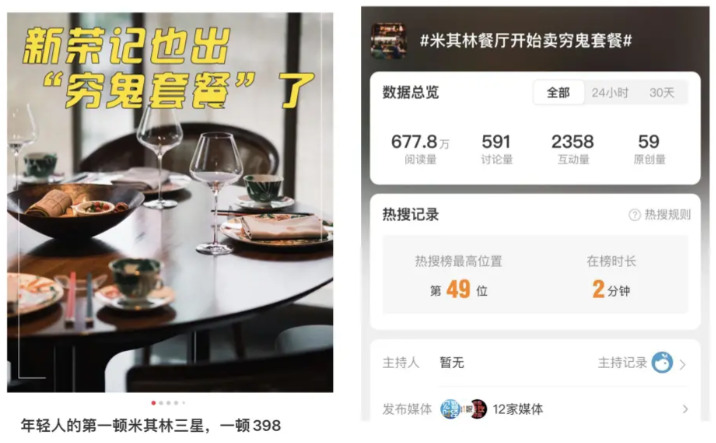Open the first media outlet avatar
The height and width of the screenshot is (443, 716).
coord(451,409)
